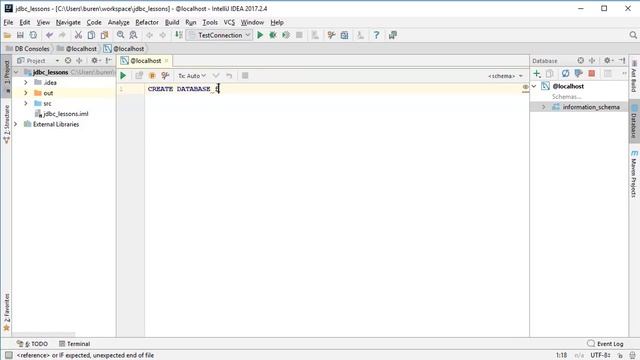Select the @localhost editor tab
The image size is (640, 360).
pos(145,61)
